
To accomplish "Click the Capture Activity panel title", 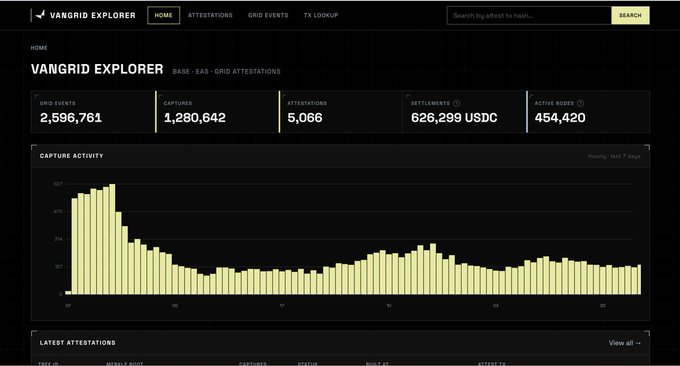I will click(72, 156).
